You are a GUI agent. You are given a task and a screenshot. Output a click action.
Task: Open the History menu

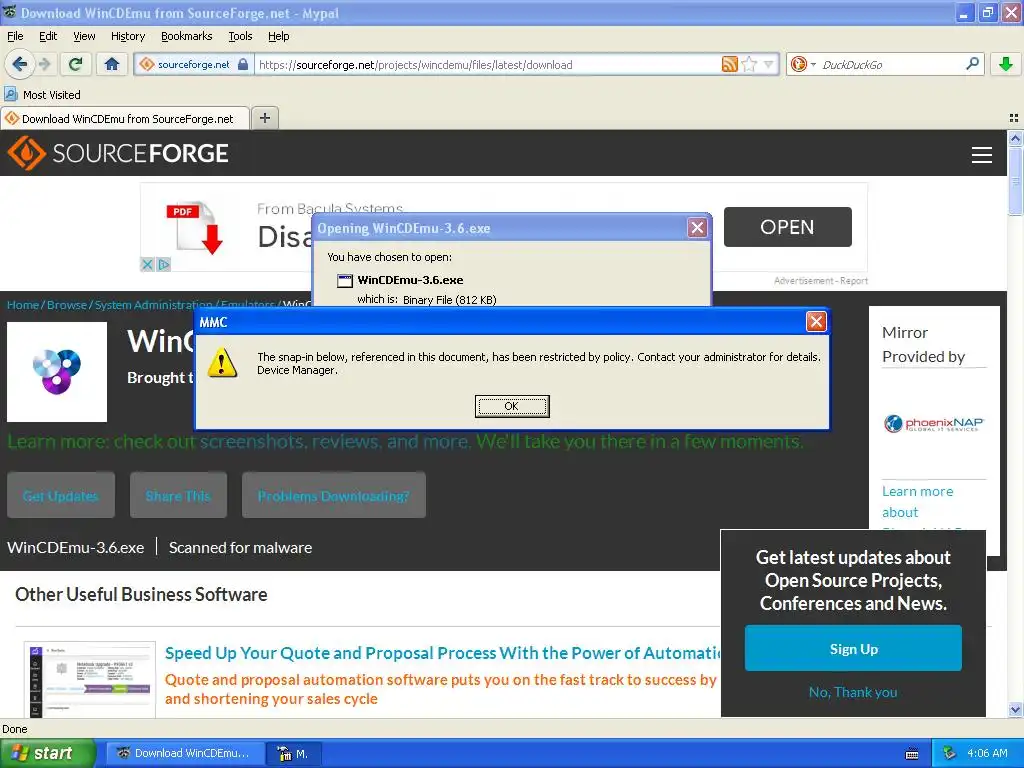pos(127,36)
